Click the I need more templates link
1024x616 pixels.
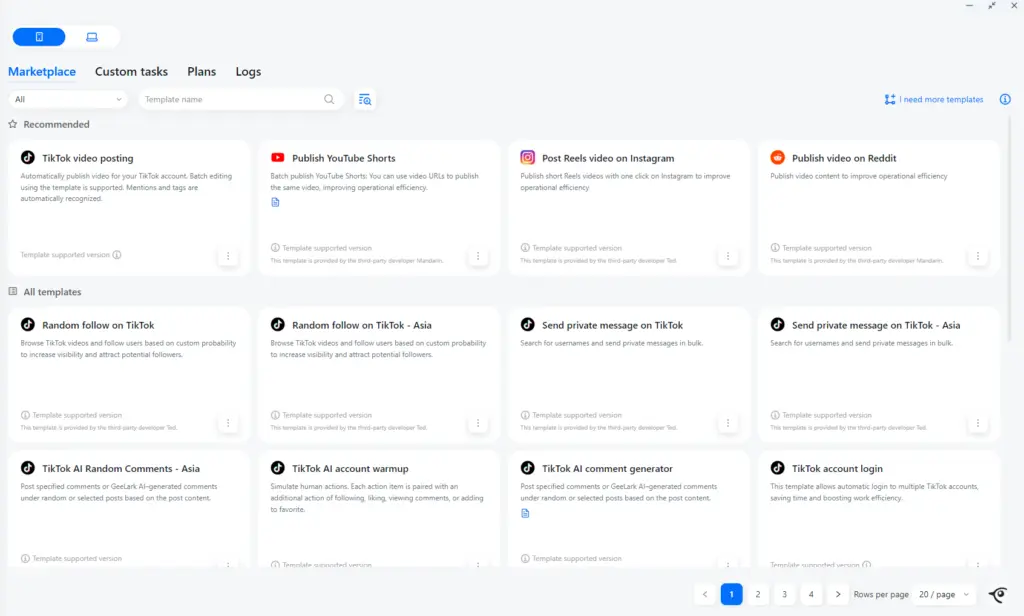pyautogui.click(x=934, y=99)
